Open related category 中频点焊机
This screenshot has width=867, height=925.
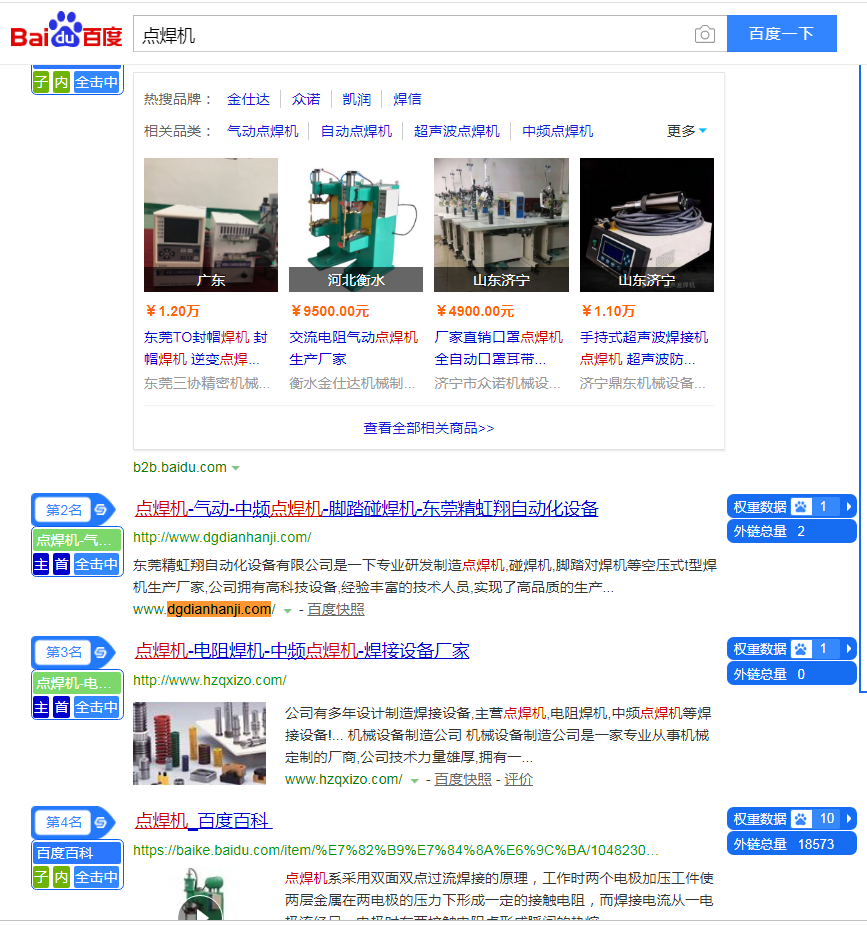(557, 131)
